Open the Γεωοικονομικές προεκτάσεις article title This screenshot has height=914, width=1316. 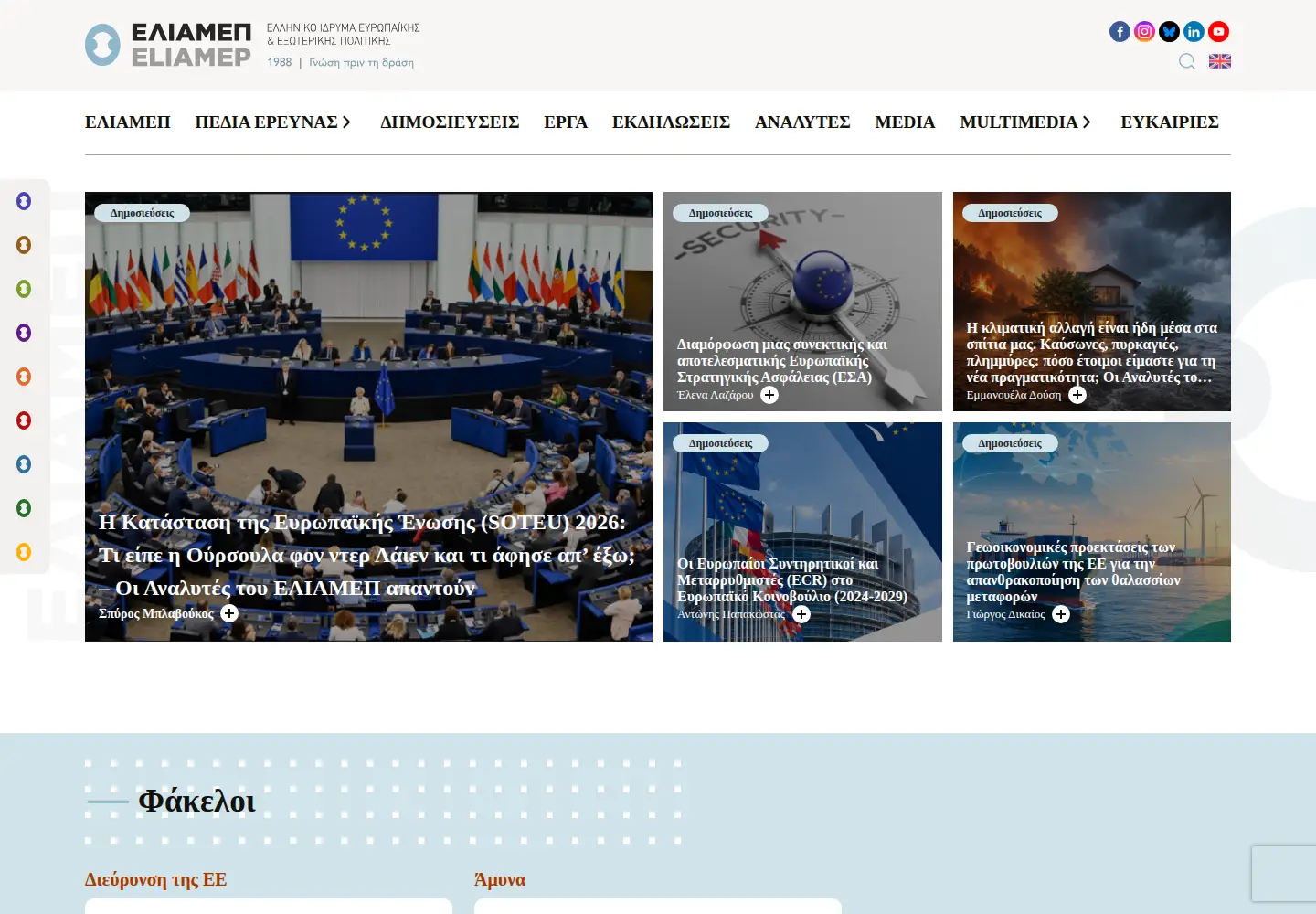pyautogui.click(x=1074, y=572)
